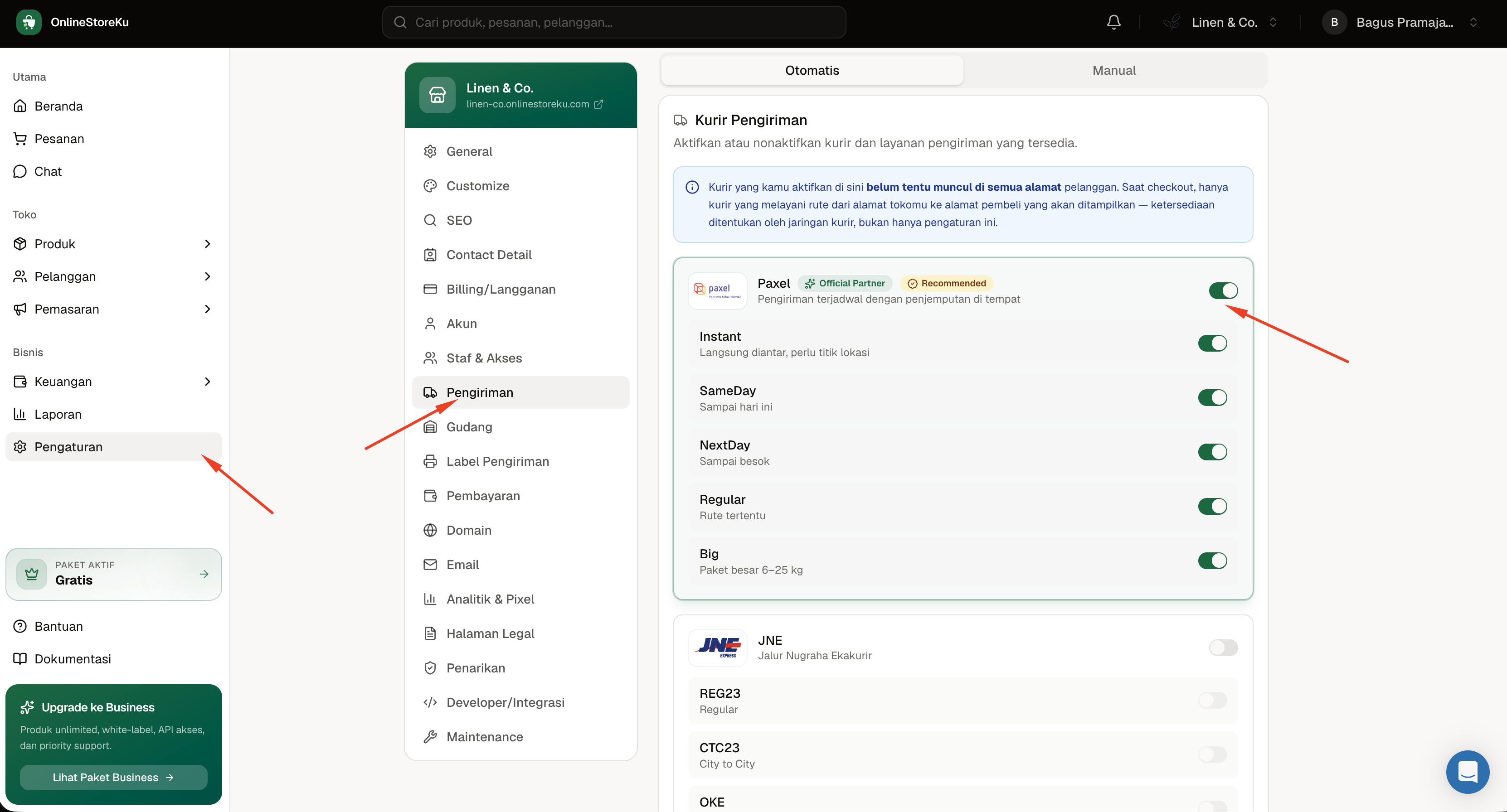Click the crown icon in Paket Aktif

point(32,574)
